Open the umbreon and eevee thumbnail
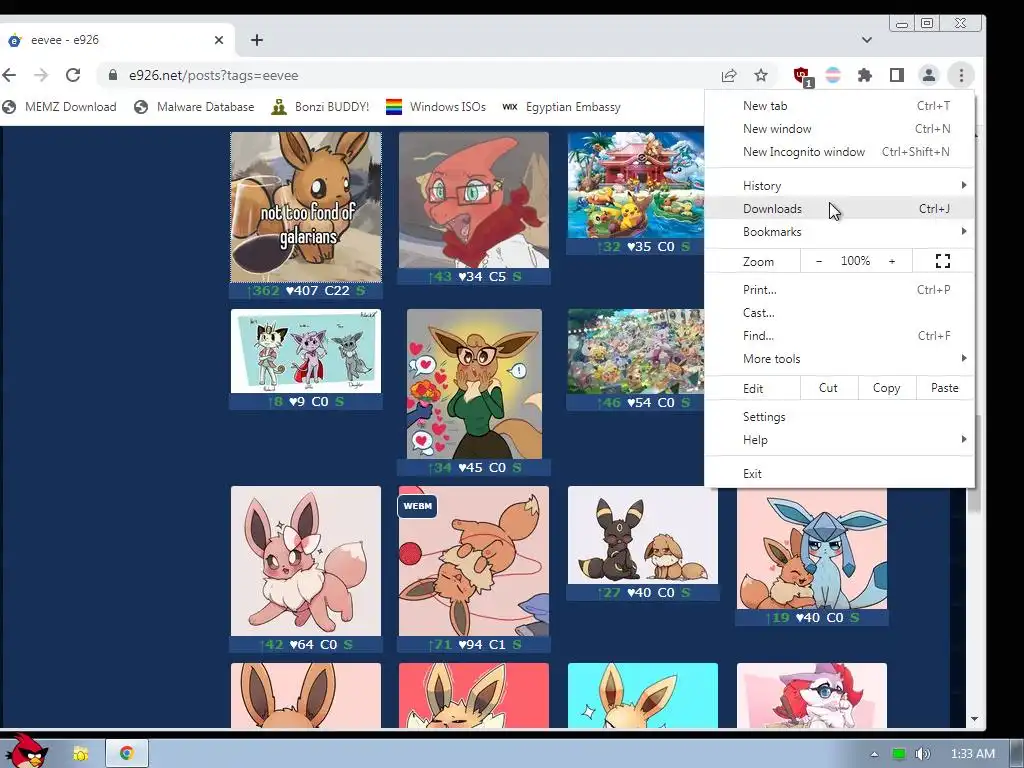 click(643, 535)
